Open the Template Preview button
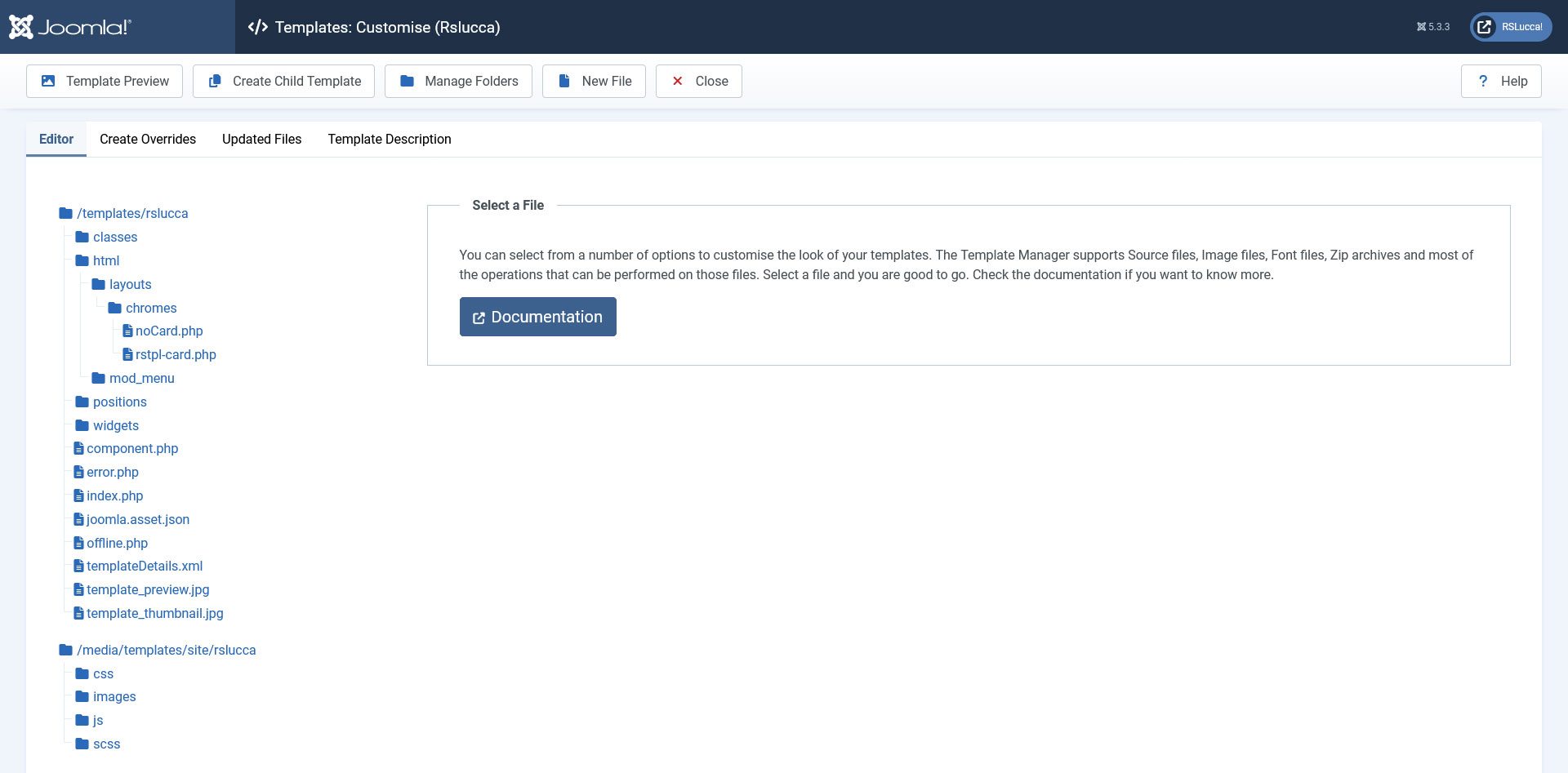The width and height of the screenshot is (1568, 773). [105, 82]
